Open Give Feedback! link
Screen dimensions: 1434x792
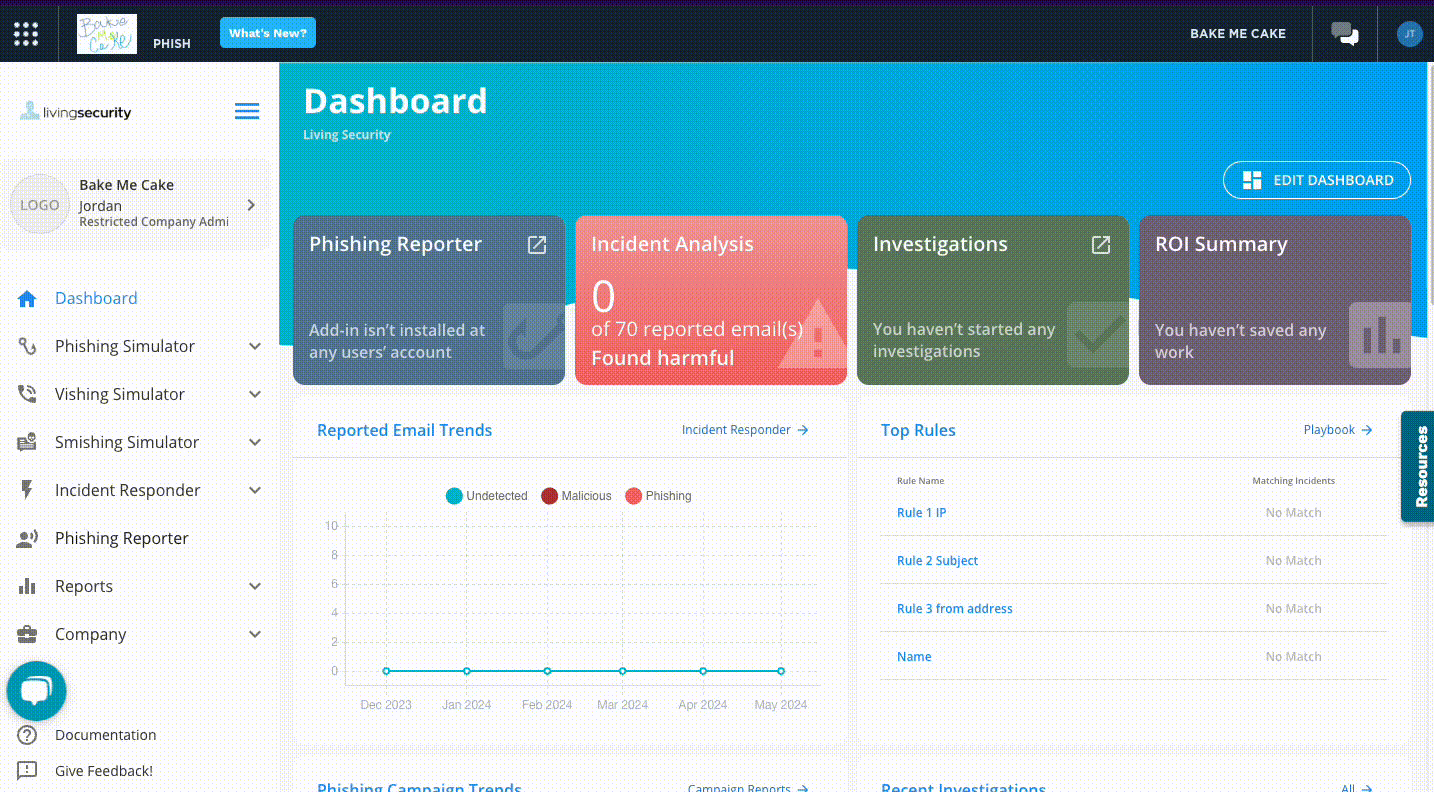tap(104, 771)
